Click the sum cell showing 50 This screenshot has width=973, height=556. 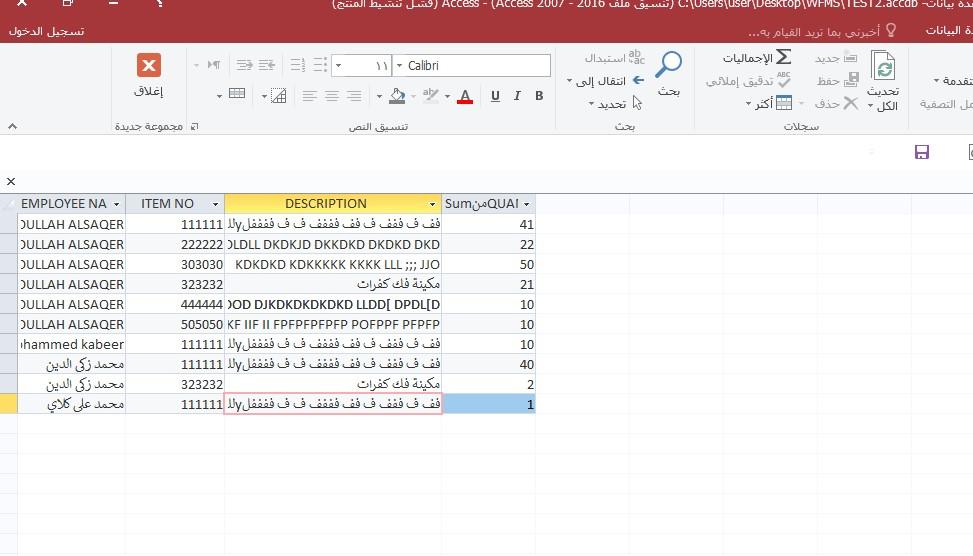pos(488,264)
